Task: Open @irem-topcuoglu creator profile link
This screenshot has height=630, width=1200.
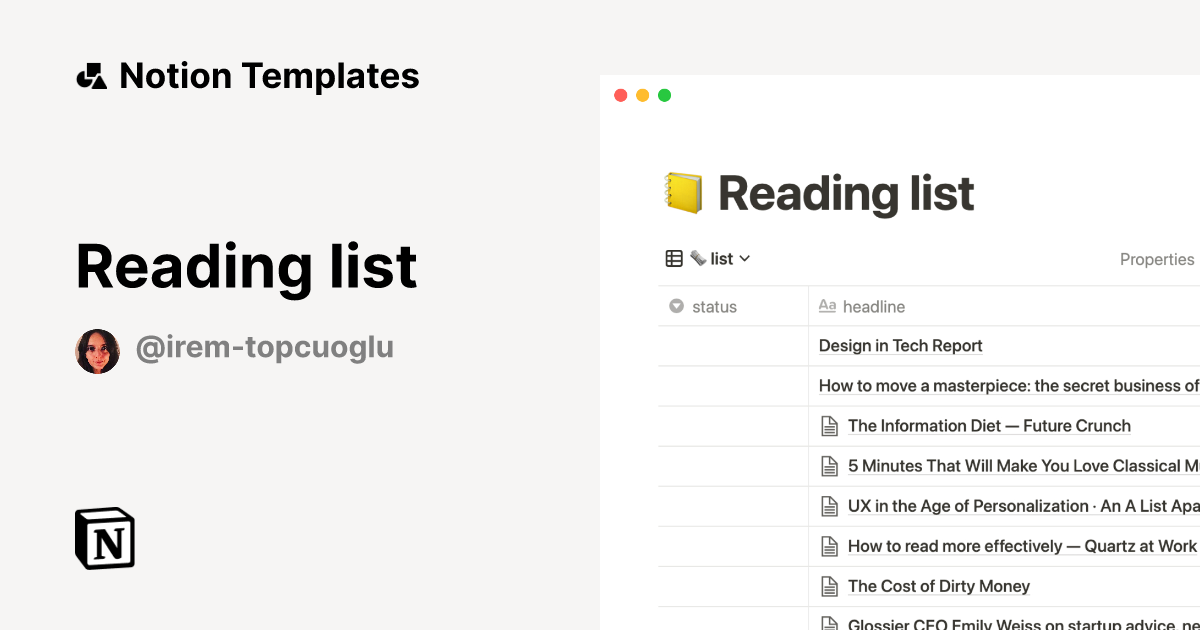Action: pyautogui.click(x=264, y=348)
